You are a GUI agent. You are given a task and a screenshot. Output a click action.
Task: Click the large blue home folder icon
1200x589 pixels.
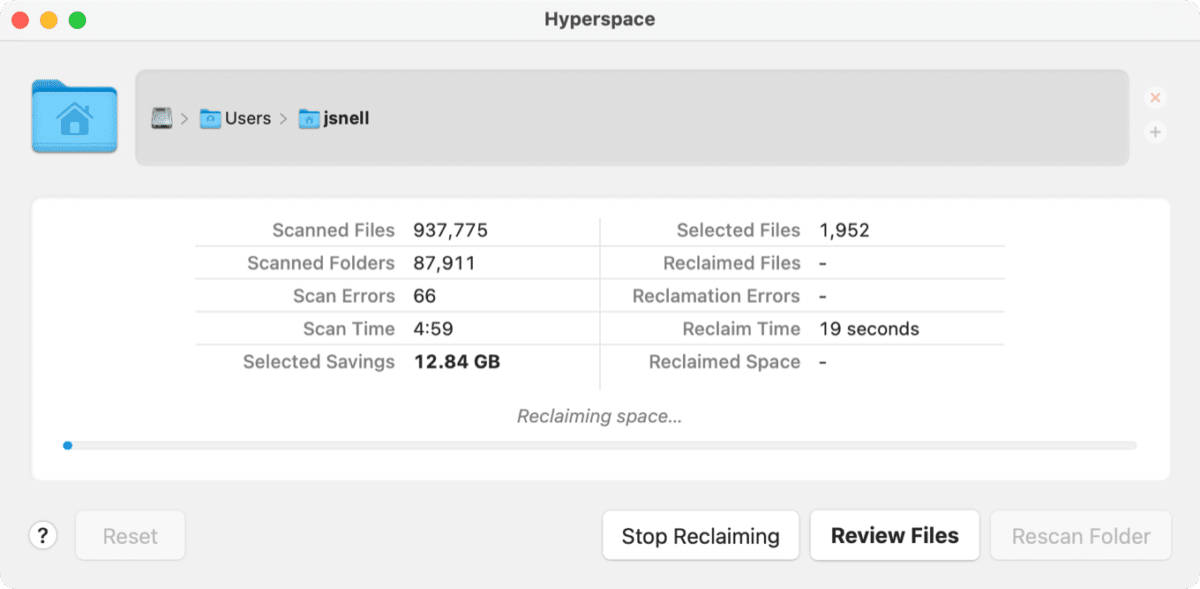click(x=74, y=117)
